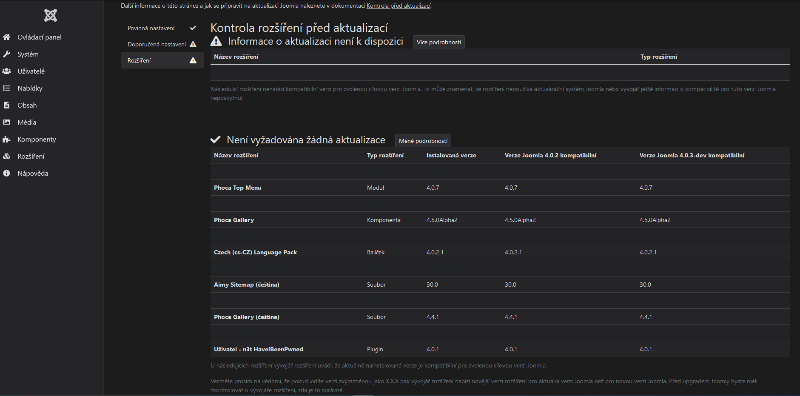The image size is (800, 396).
Task: Click Kontrola rozšíření před aktualizací heading
Action: 299,28
